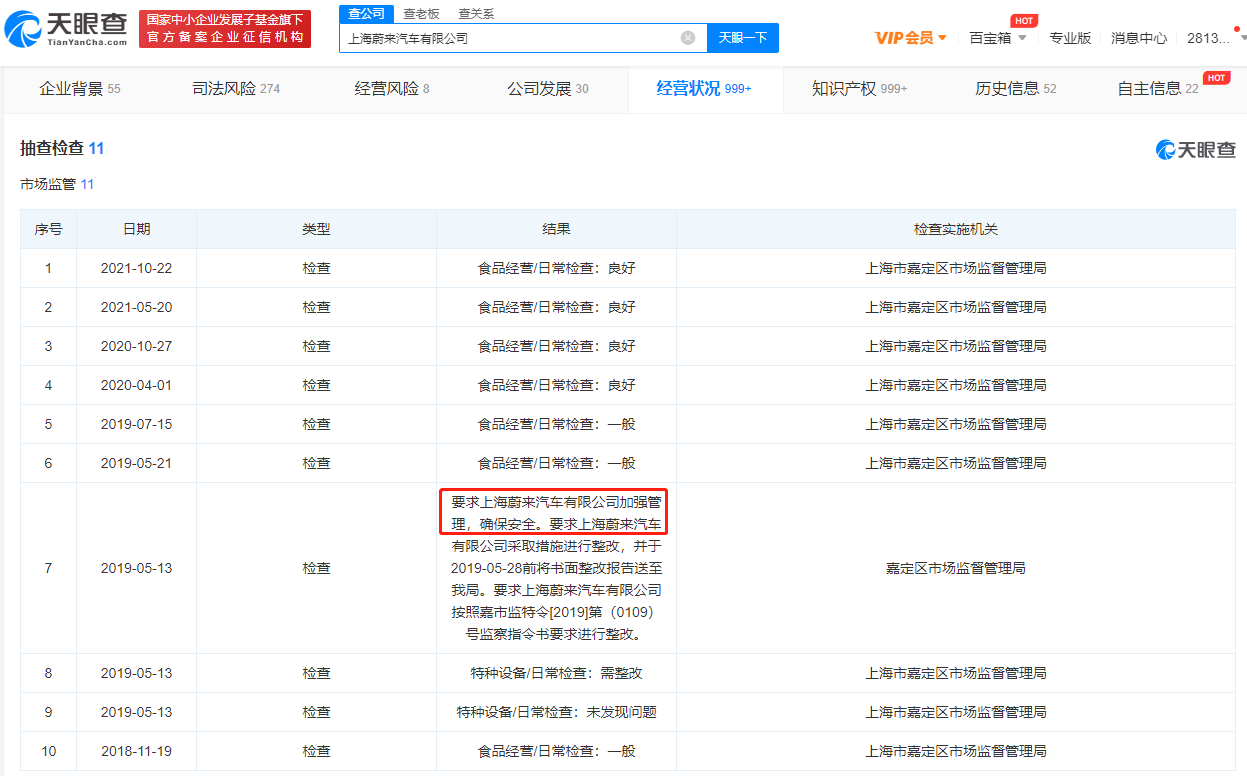Click the 检查实施机关 column header
1247x776 pixels.
[956, 229]
